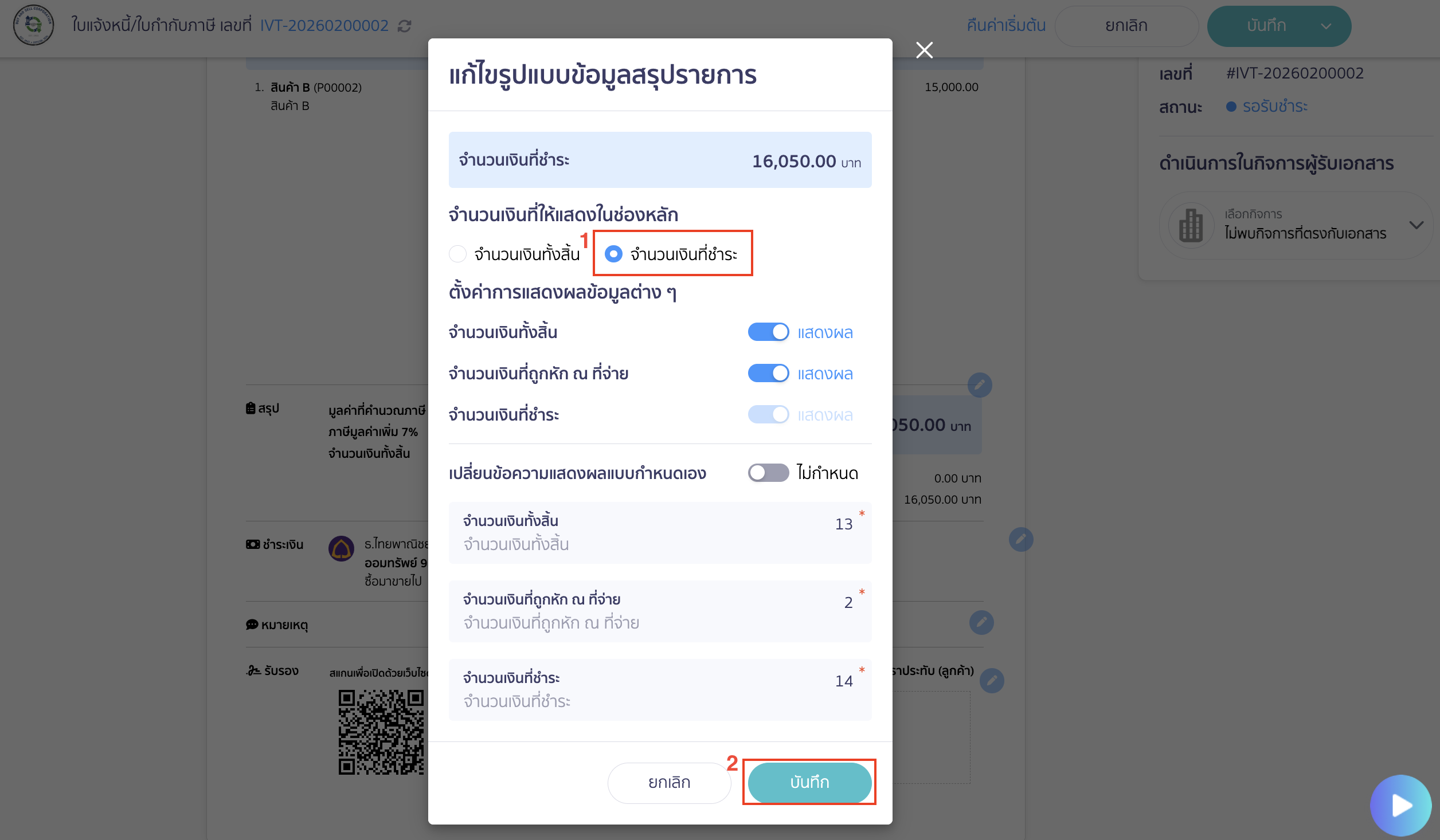Click the ยกเลิก button in the dialog
1440x840 pixels.
pos(669,782)
